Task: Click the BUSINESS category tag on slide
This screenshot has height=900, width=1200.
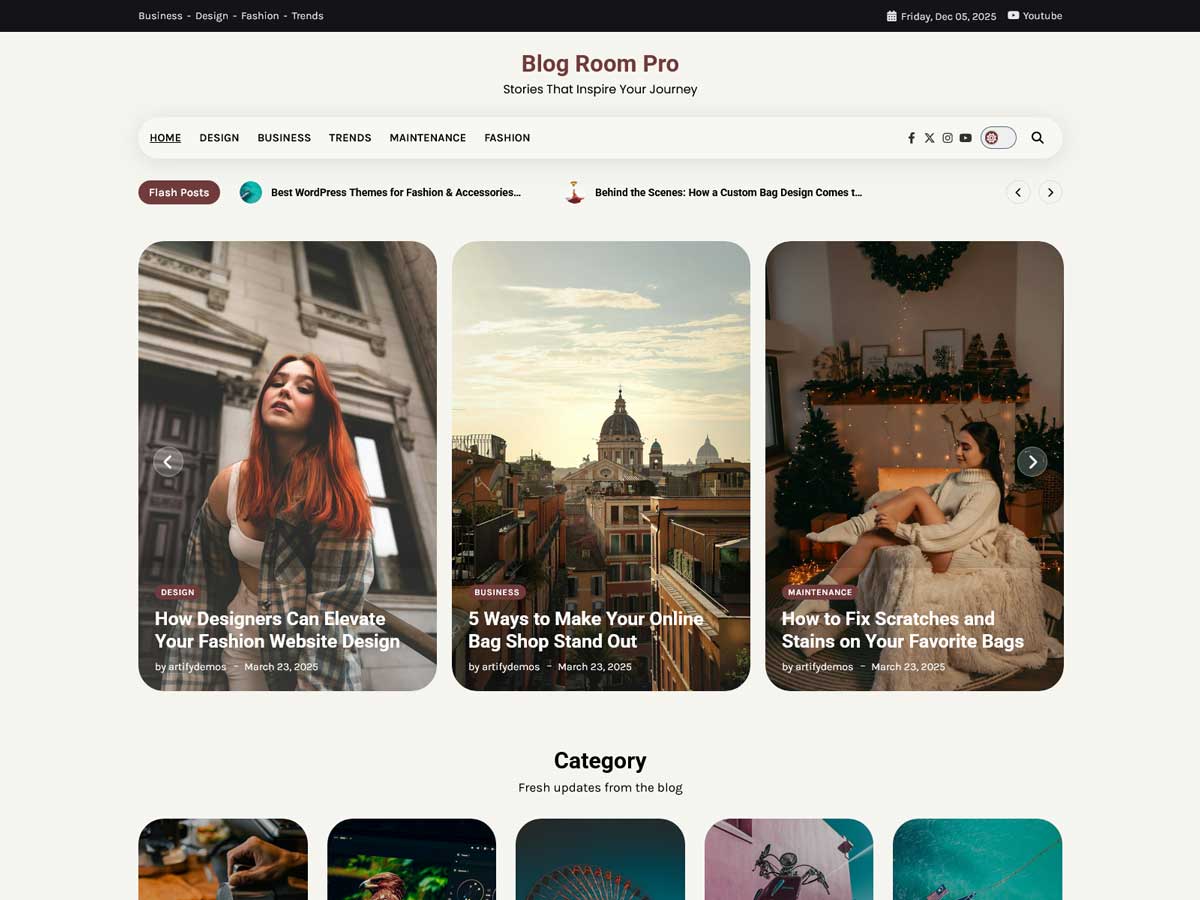Action: pos(497,592)
